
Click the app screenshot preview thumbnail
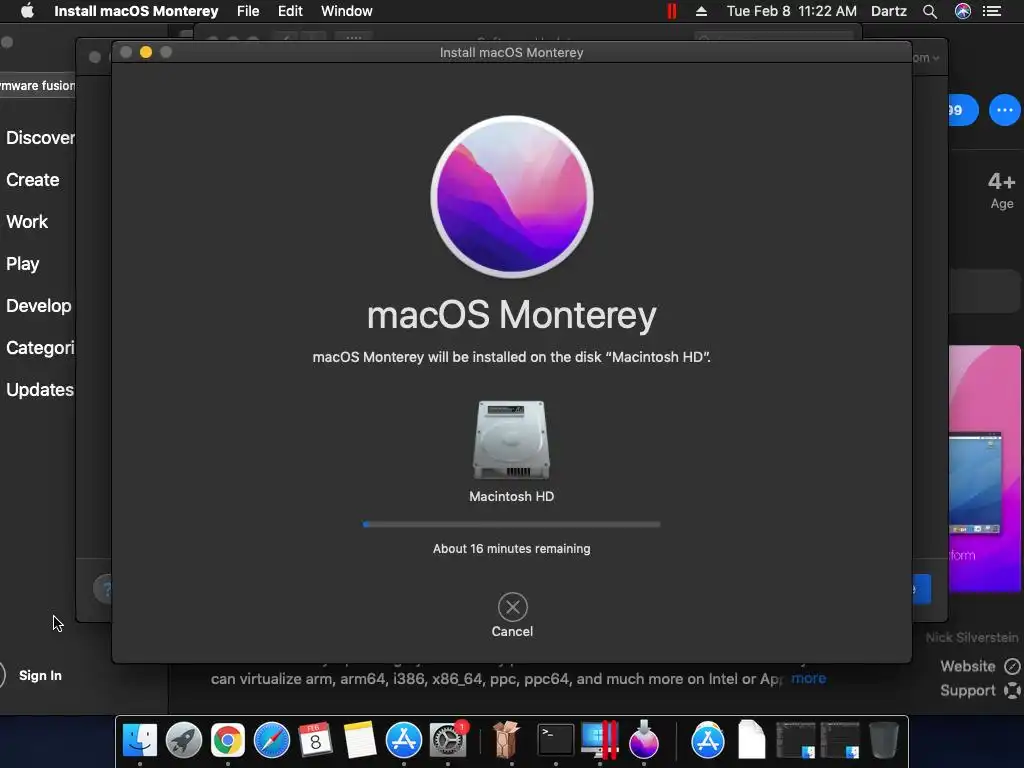[x=984, y=468]
